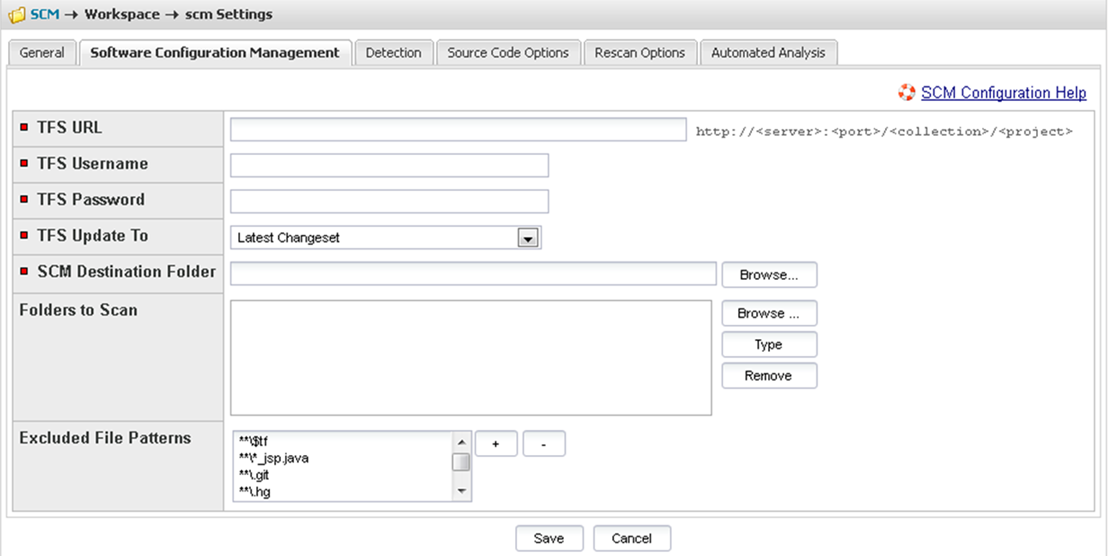Click the SCM folder icon in breadcrumb
The image size is (1108, 556).
[16, 15]
